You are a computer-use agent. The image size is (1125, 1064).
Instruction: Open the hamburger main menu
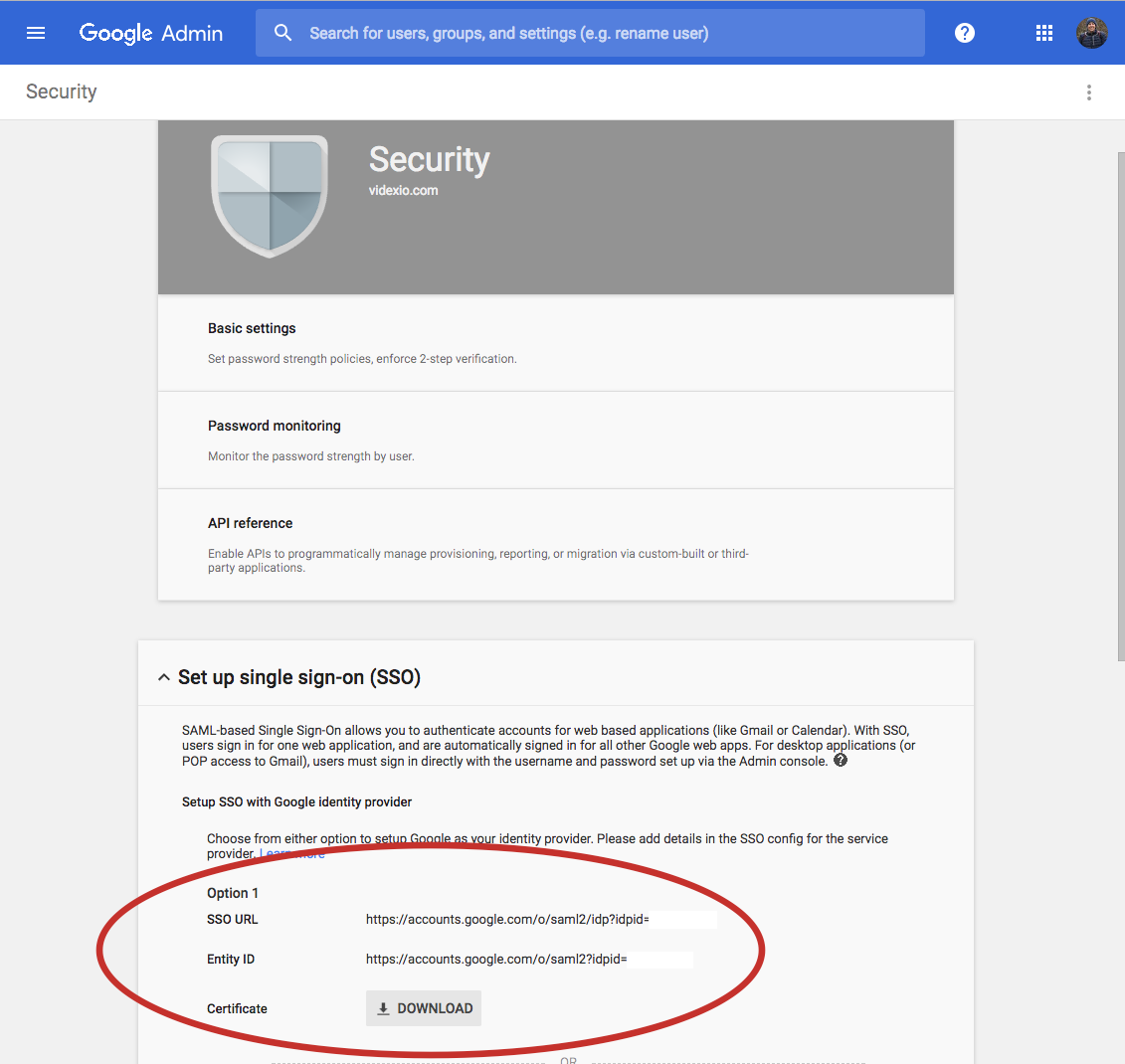[x=36, y=33]
